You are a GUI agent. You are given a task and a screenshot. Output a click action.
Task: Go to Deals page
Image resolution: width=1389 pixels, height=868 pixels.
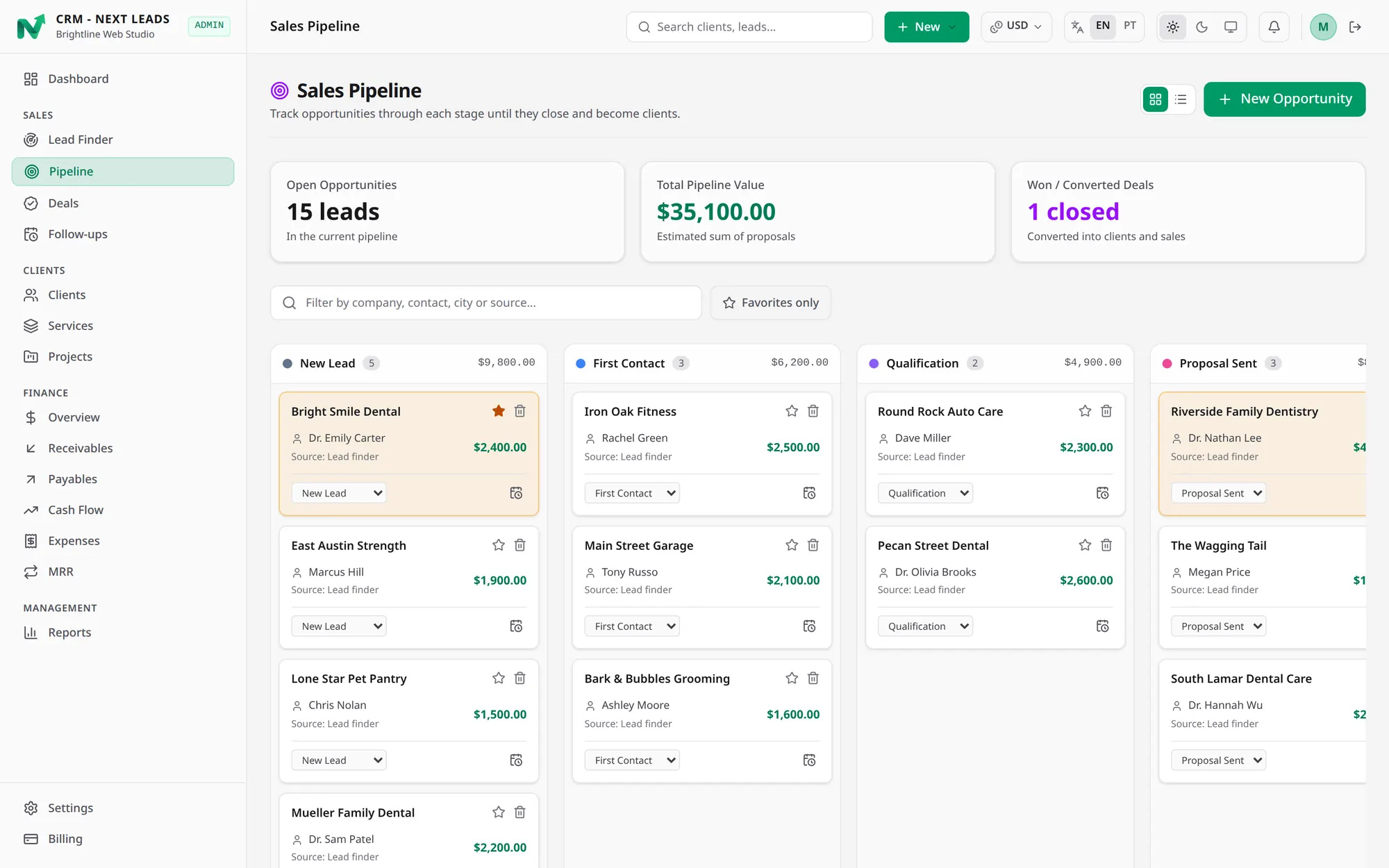tap(123, 203)
